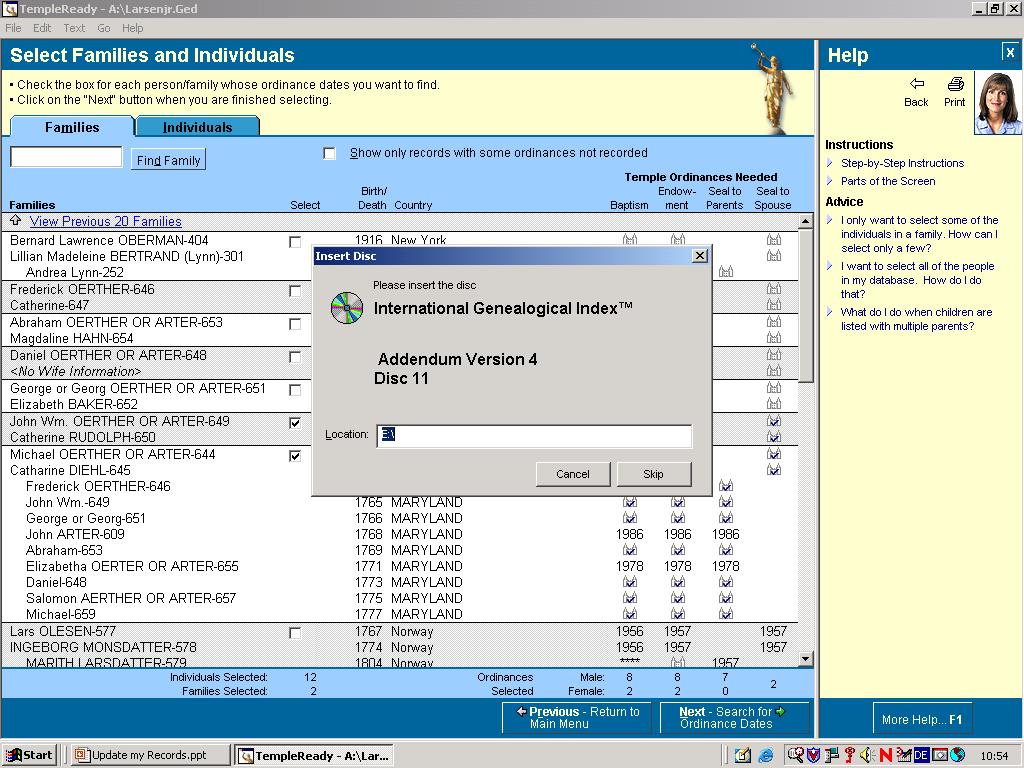Switch to Update my Records.ppt taskbar item
1024x768 pixels.
pos(150,755)
